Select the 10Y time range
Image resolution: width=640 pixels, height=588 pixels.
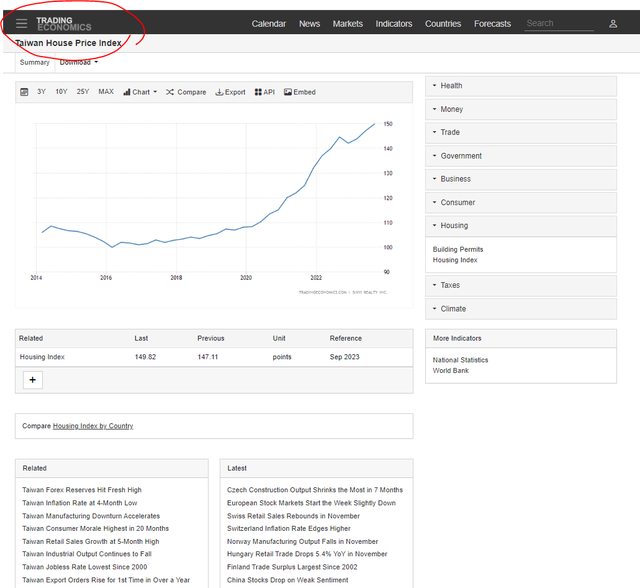pos(61,92)
